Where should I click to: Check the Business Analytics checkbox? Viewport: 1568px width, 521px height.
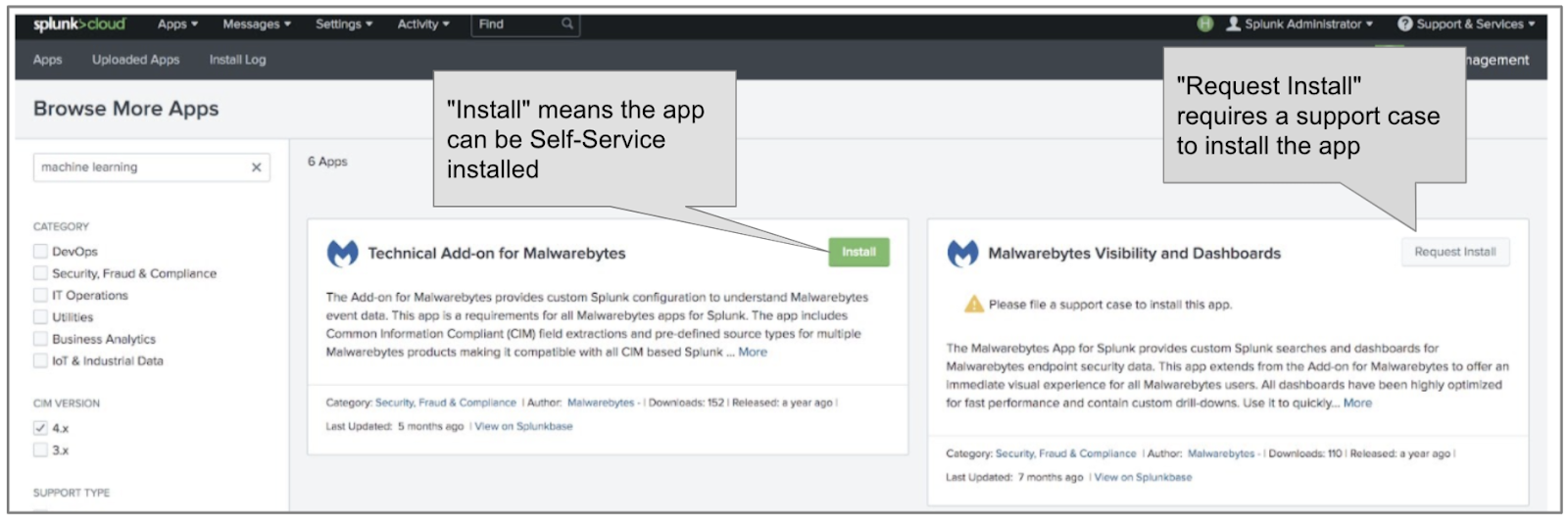coord(40,339)
